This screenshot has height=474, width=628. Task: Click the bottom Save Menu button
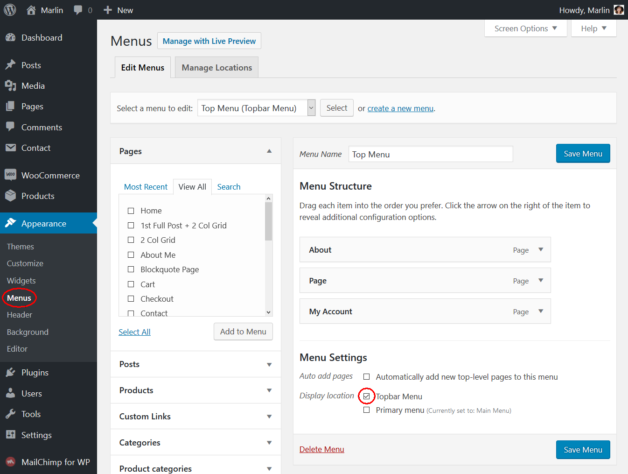583,450
